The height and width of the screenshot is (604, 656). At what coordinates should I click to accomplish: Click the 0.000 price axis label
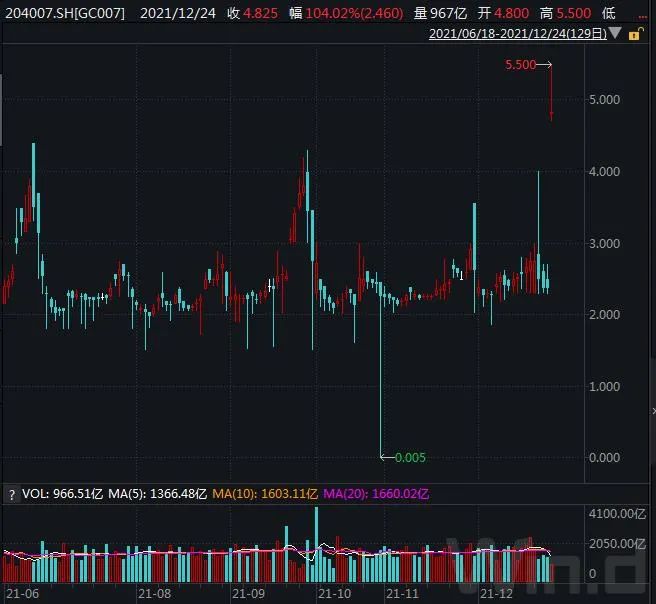(604, 458)
